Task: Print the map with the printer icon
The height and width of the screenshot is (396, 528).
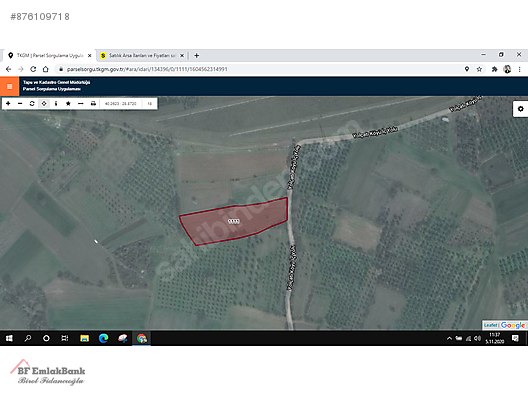Action: (x=93, y=103)
